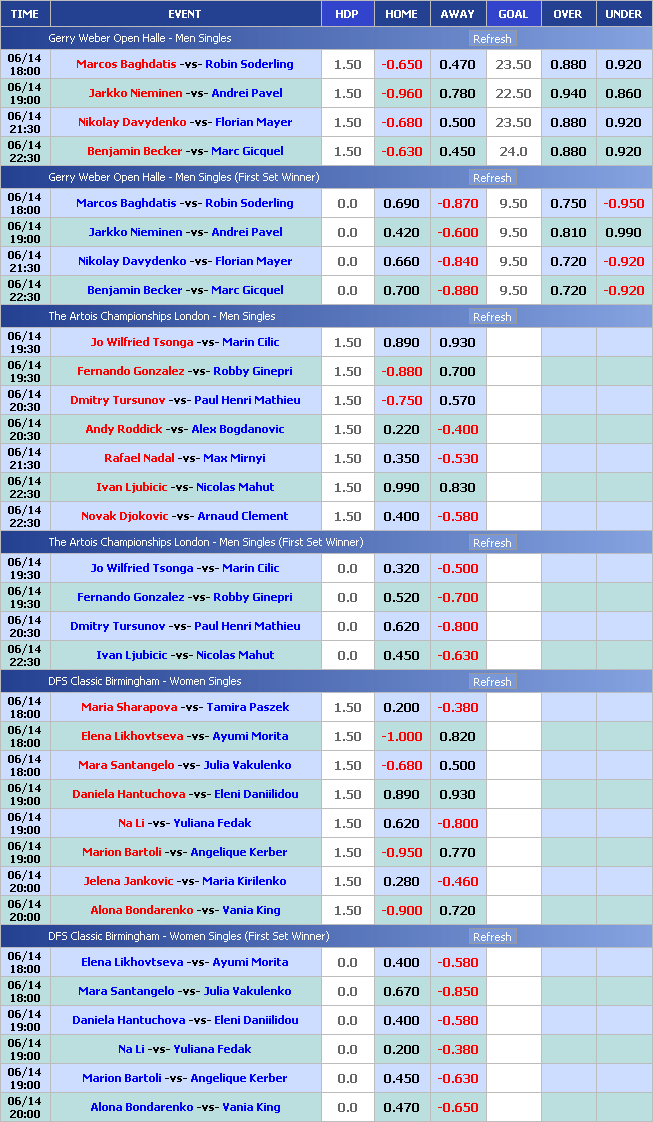Pick away odds -0.460 for Jankovic vs Kirilenko
Viewport: 653px width, 1122px height.
[457, 881]
